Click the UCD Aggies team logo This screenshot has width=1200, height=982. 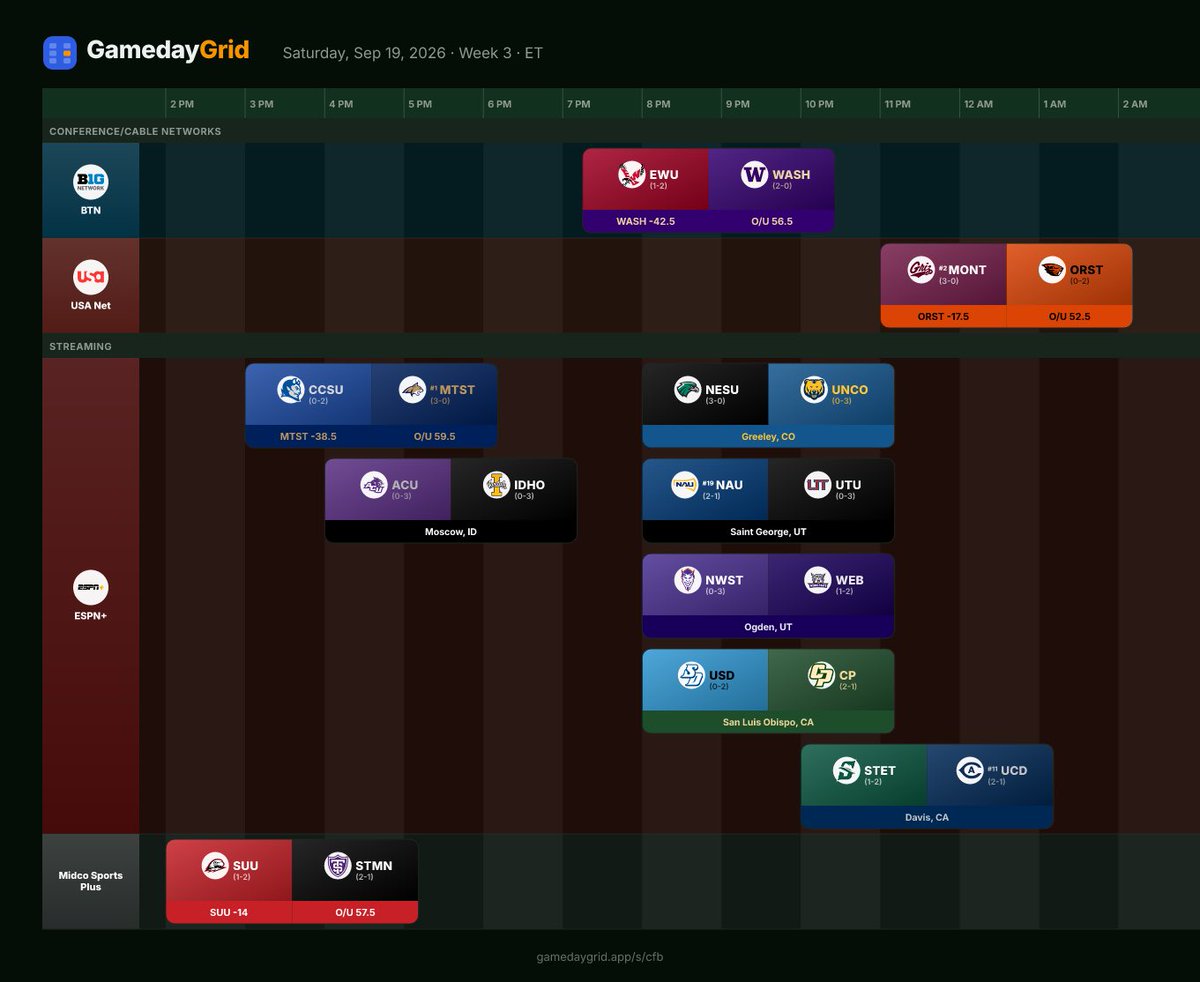(x=970, y=771)
